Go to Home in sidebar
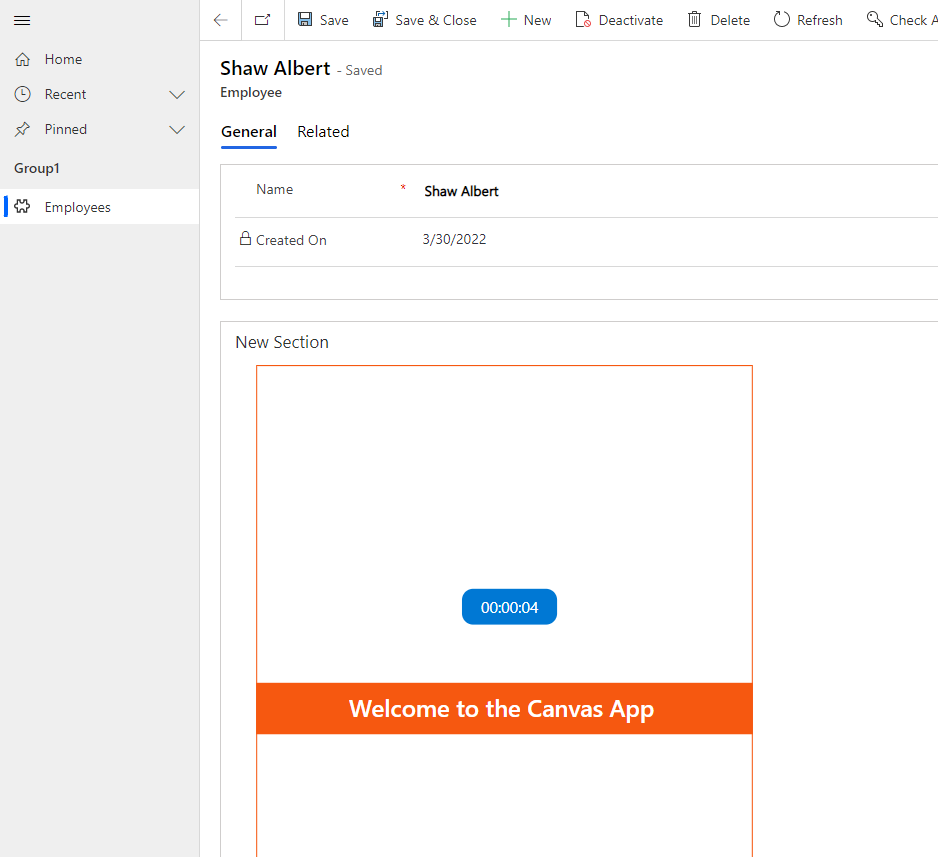This screenshot has height=857, width=938. click(63, 59)
